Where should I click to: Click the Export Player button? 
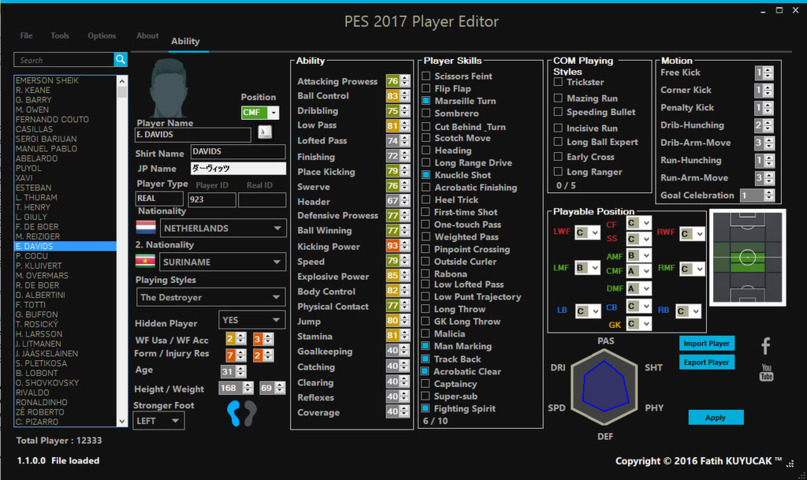coord(707,362)
